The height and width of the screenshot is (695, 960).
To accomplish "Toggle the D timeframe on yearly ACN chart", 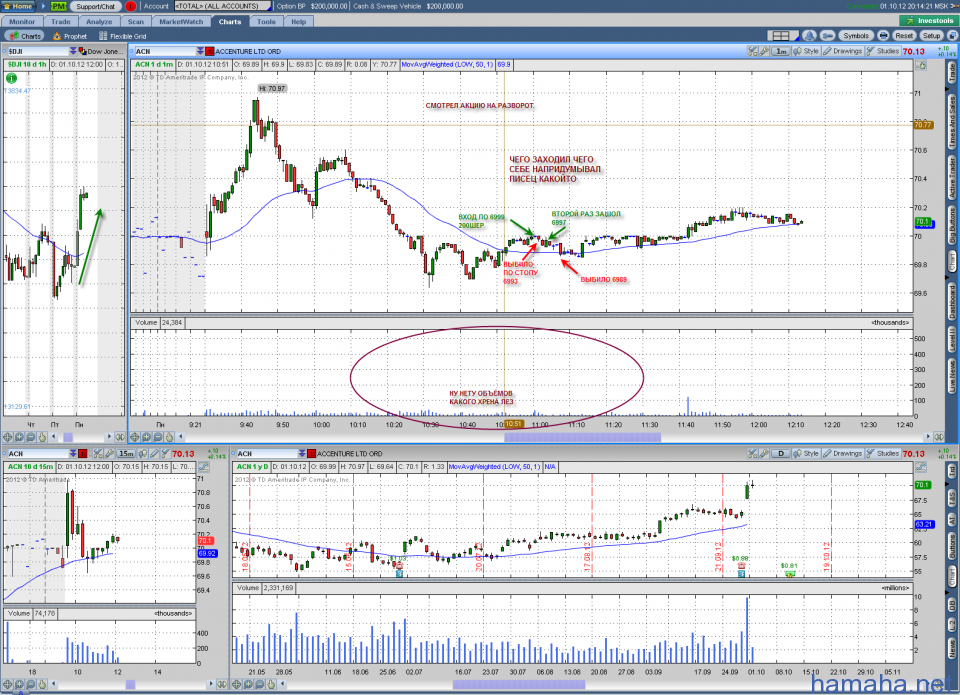I will (780, 453).
